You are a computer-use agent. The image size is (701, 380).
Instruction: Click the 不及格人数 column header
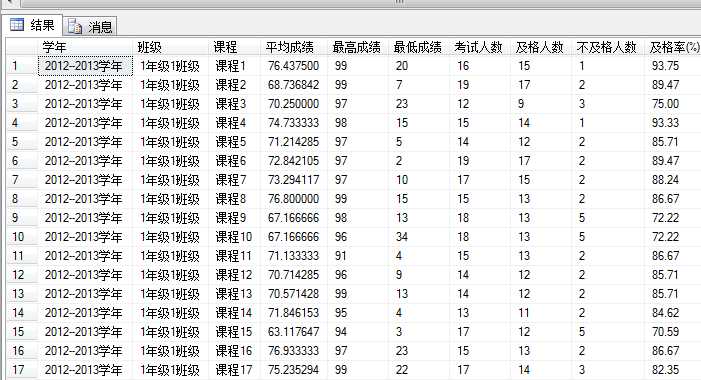[x=608, y=47]
